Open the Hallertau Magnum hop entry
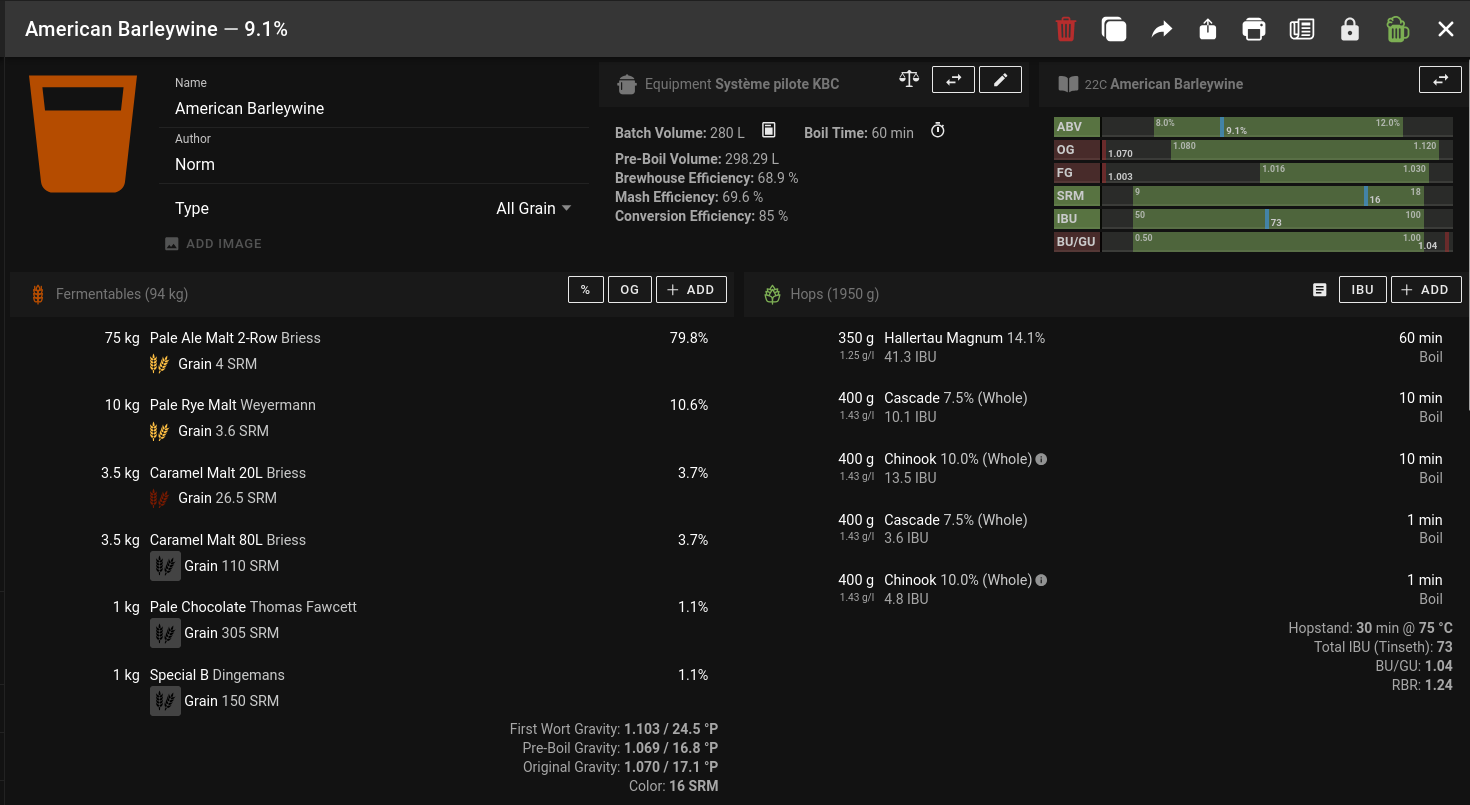The width and height of the screenshot is (1470, 805). click(x=943, y=338)
